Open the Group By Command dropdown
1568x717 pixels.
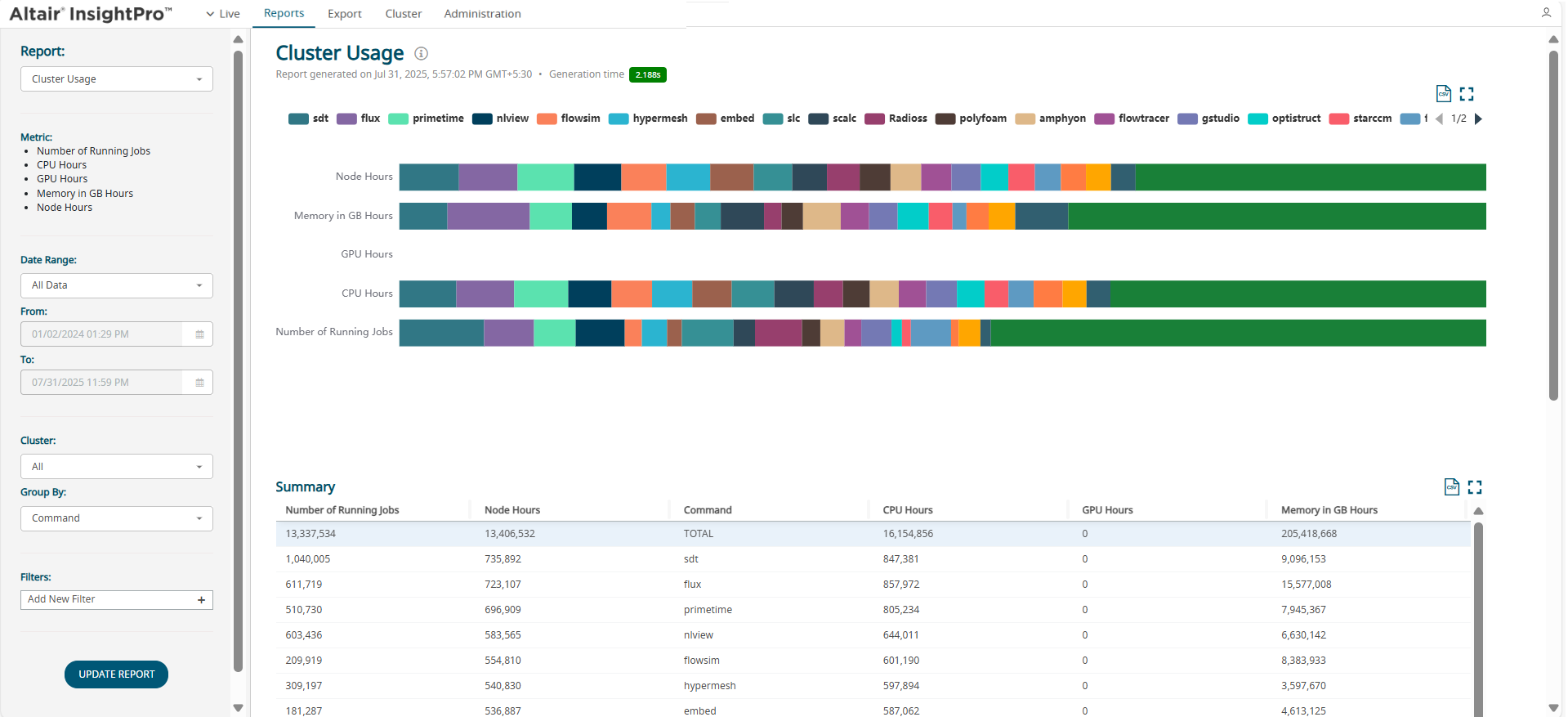[x=117, y=518]
